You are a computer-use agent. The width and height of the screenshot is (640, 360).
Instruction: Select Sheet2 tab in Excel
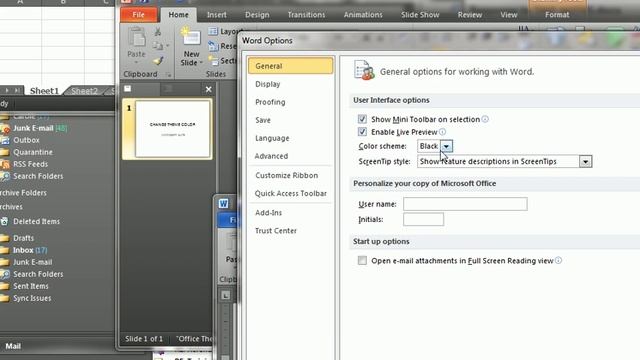point(84,91)
